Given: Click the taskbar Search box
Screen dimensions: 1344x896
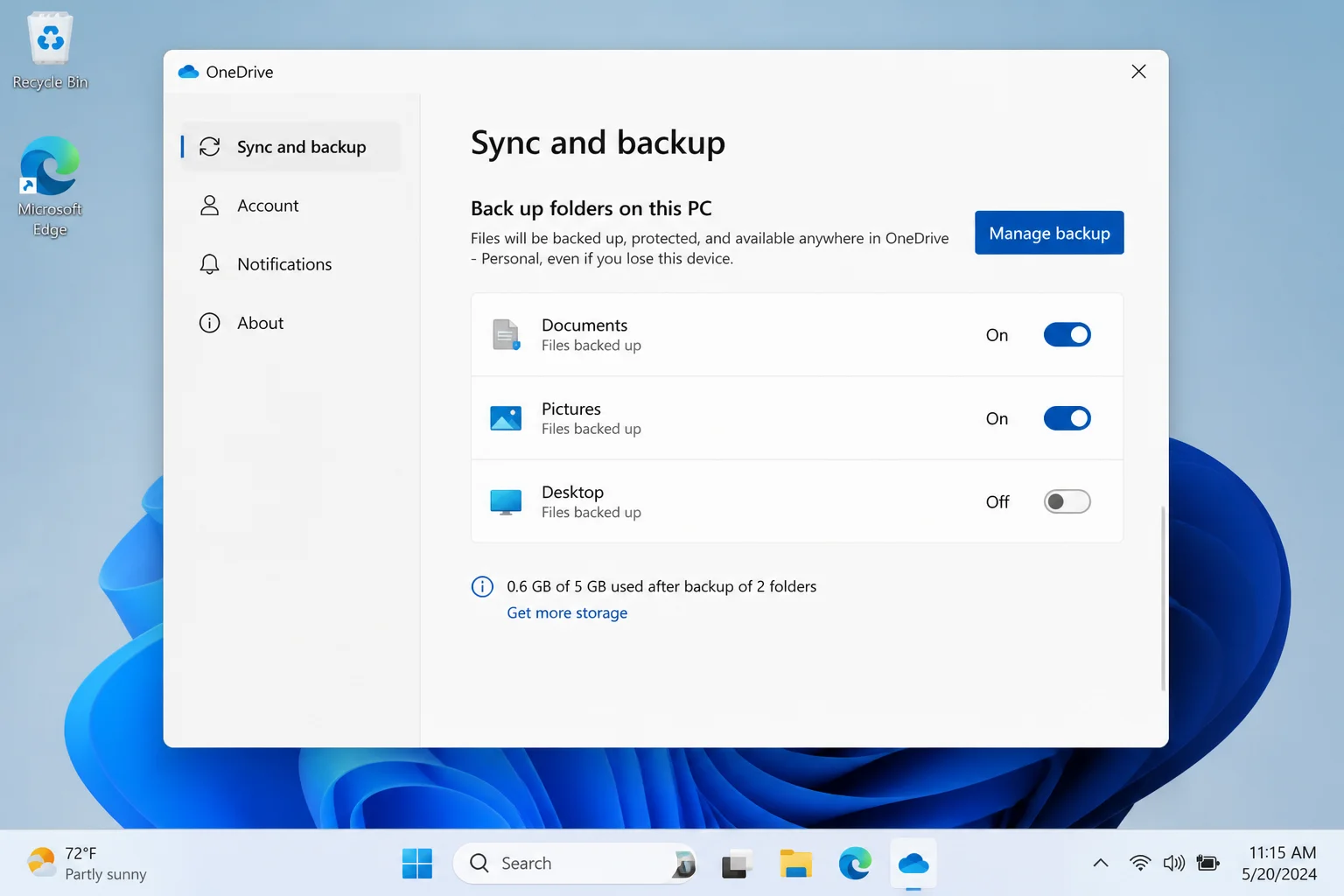Looking at the screenshot, I should [x=575, y=864].
